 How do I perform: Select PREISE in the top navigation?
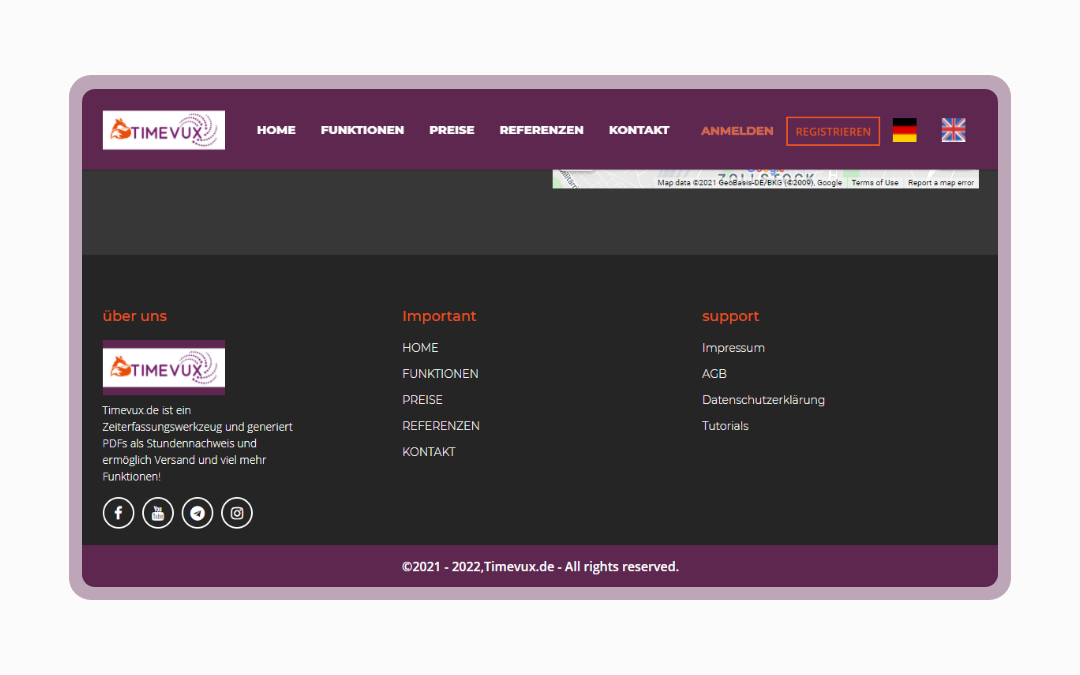click(x=452, y=130)
